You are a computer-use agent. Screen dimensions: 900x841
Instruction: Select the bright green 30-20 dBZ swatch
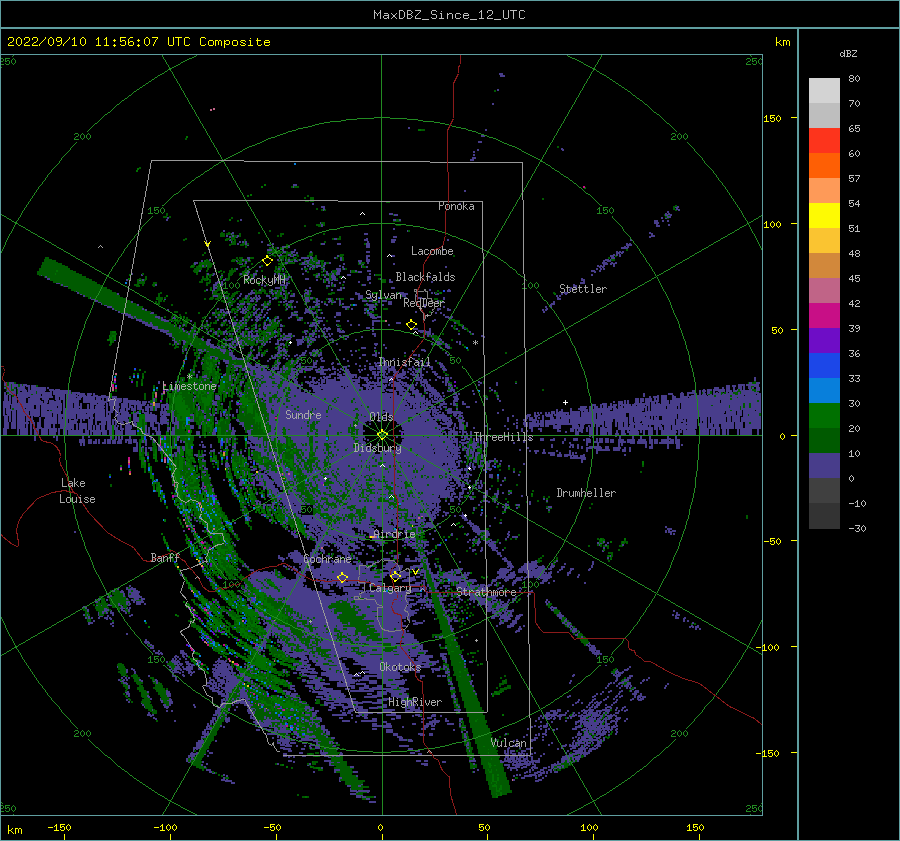(824, 415)
